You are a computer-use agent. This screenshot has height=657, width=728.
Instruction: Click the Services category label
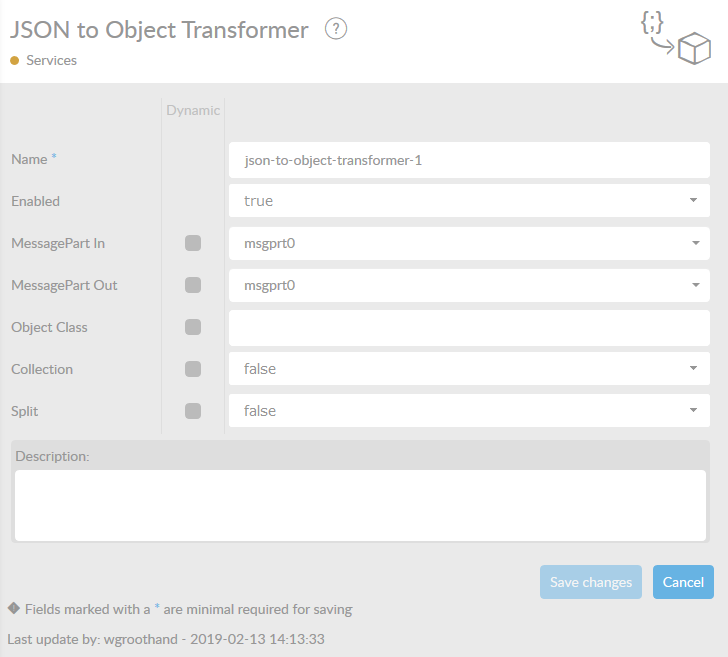pyautogui.click(x=51, y=61)
